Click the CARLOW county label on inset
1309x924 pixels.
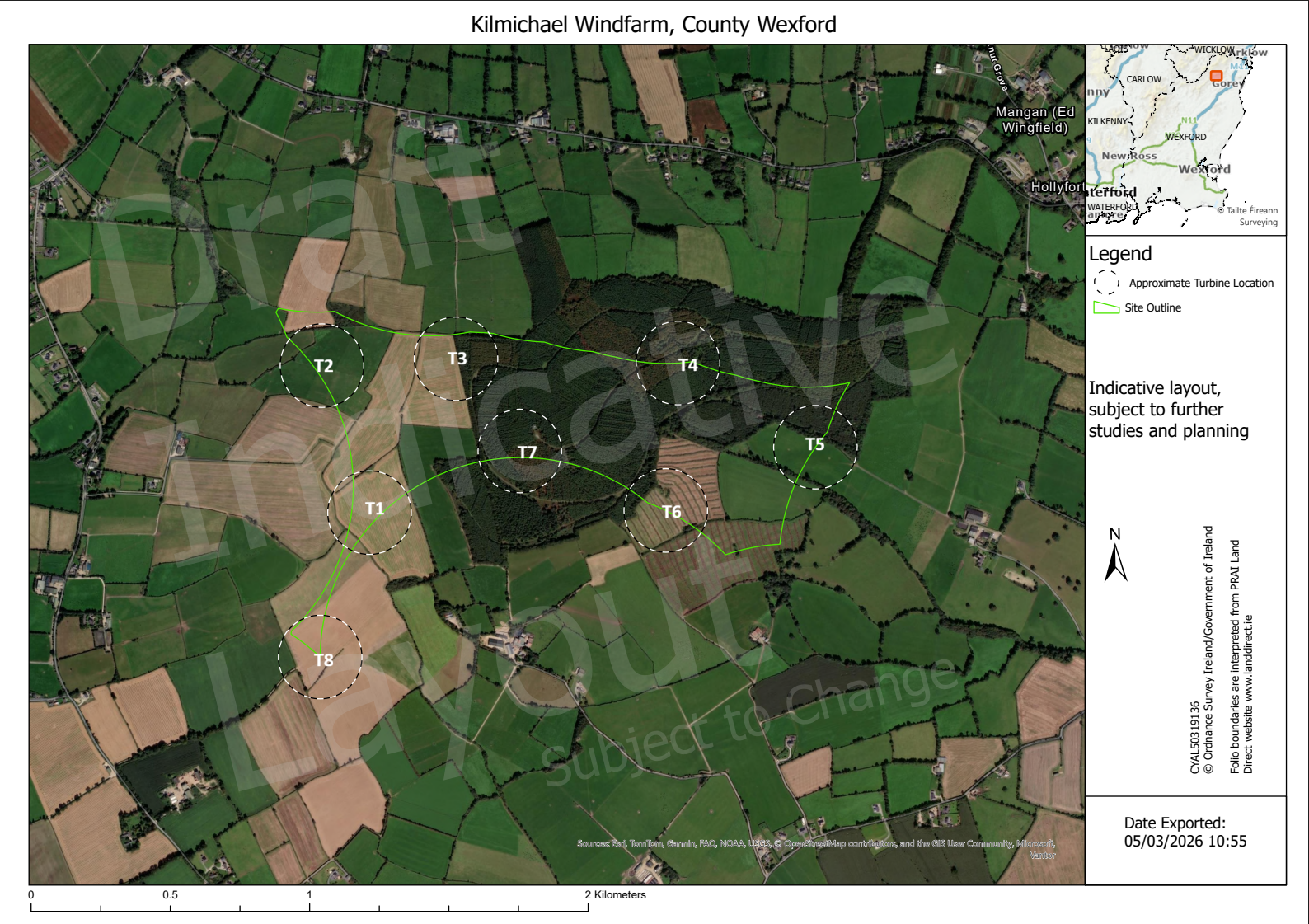(x=1144, y=79)
